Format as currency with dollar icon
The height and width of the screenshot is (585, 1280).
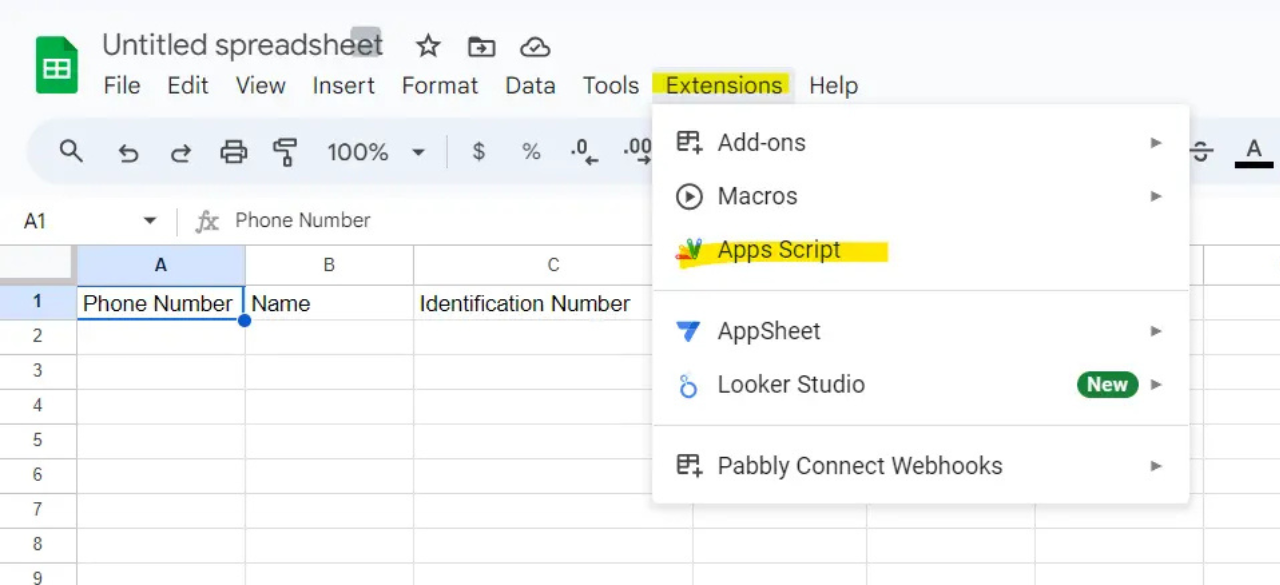click(479, 152)
